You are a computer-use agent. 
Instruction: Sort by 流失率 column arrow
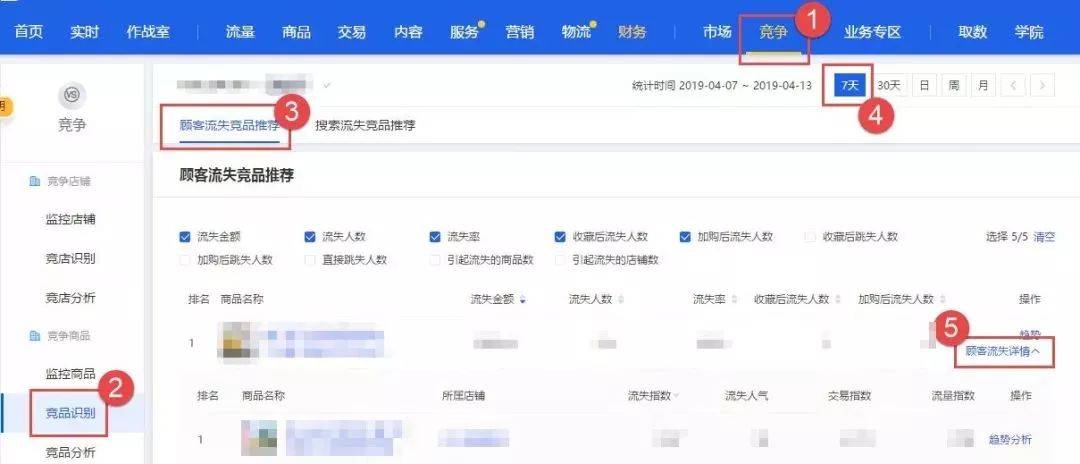pos(734,299)
